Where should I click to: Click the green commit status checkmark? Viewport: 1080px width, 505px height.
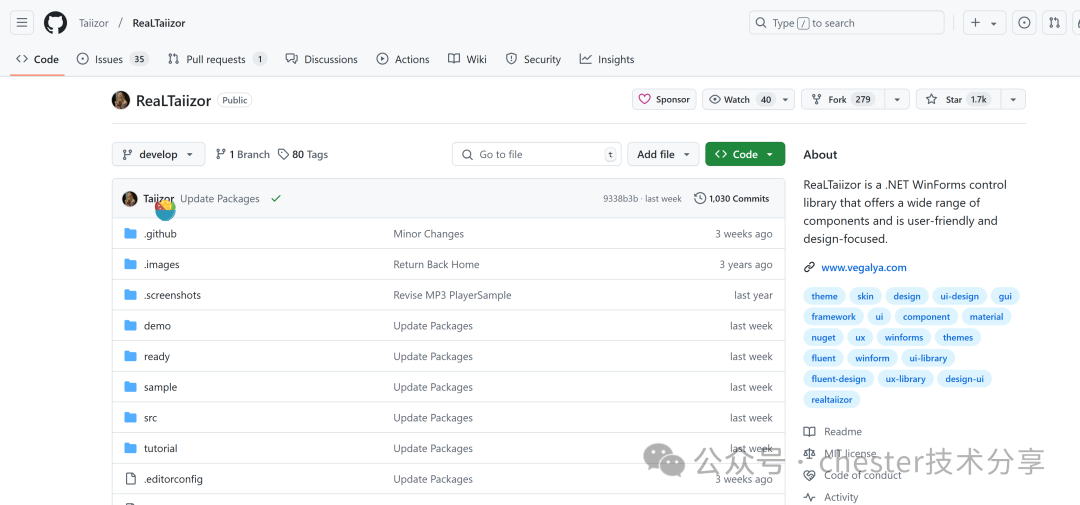click(x=276, y=198)
